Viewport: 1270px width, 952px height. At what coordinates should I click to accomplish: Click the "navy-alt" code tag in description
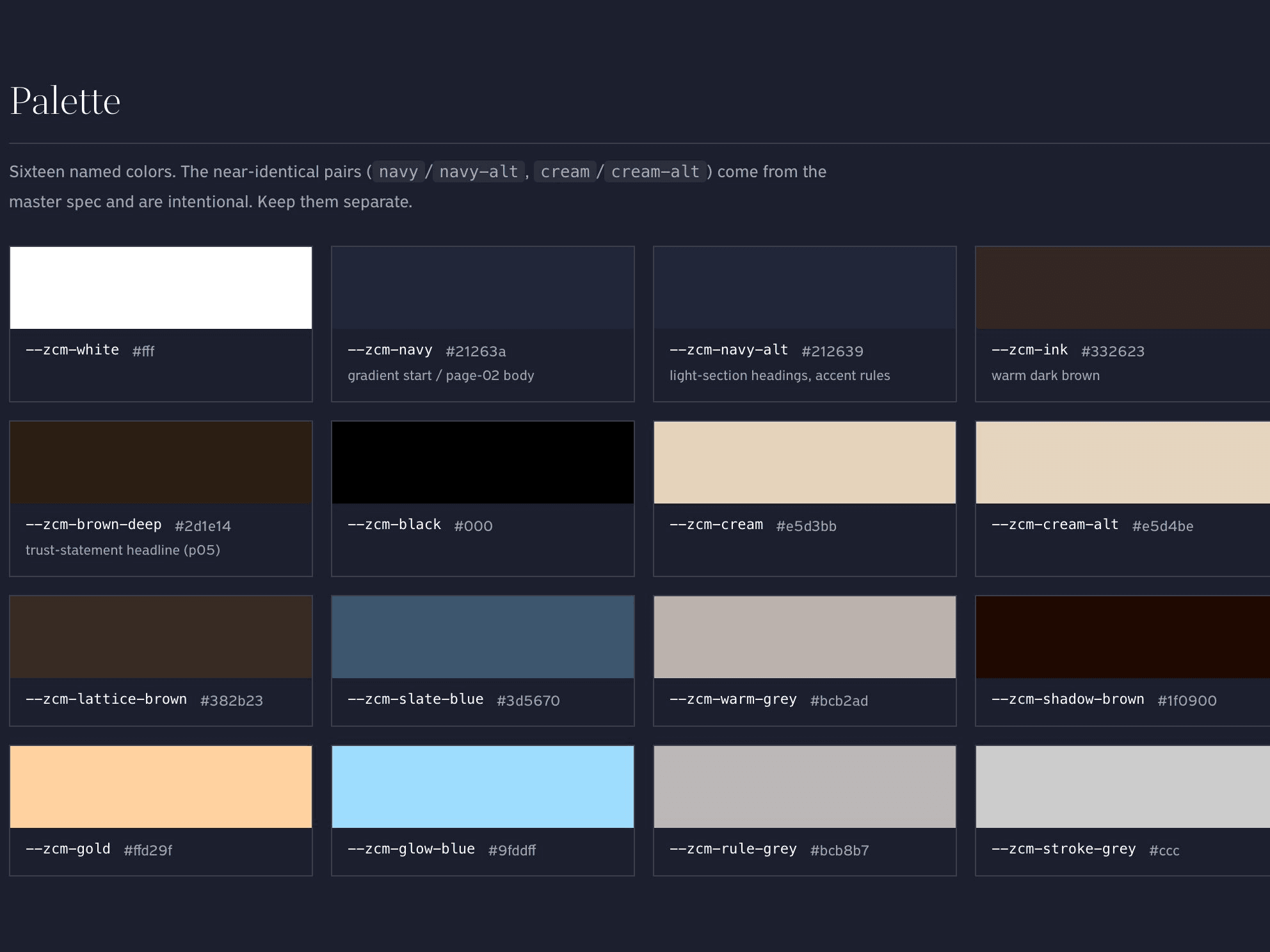[x=479, y=171]
